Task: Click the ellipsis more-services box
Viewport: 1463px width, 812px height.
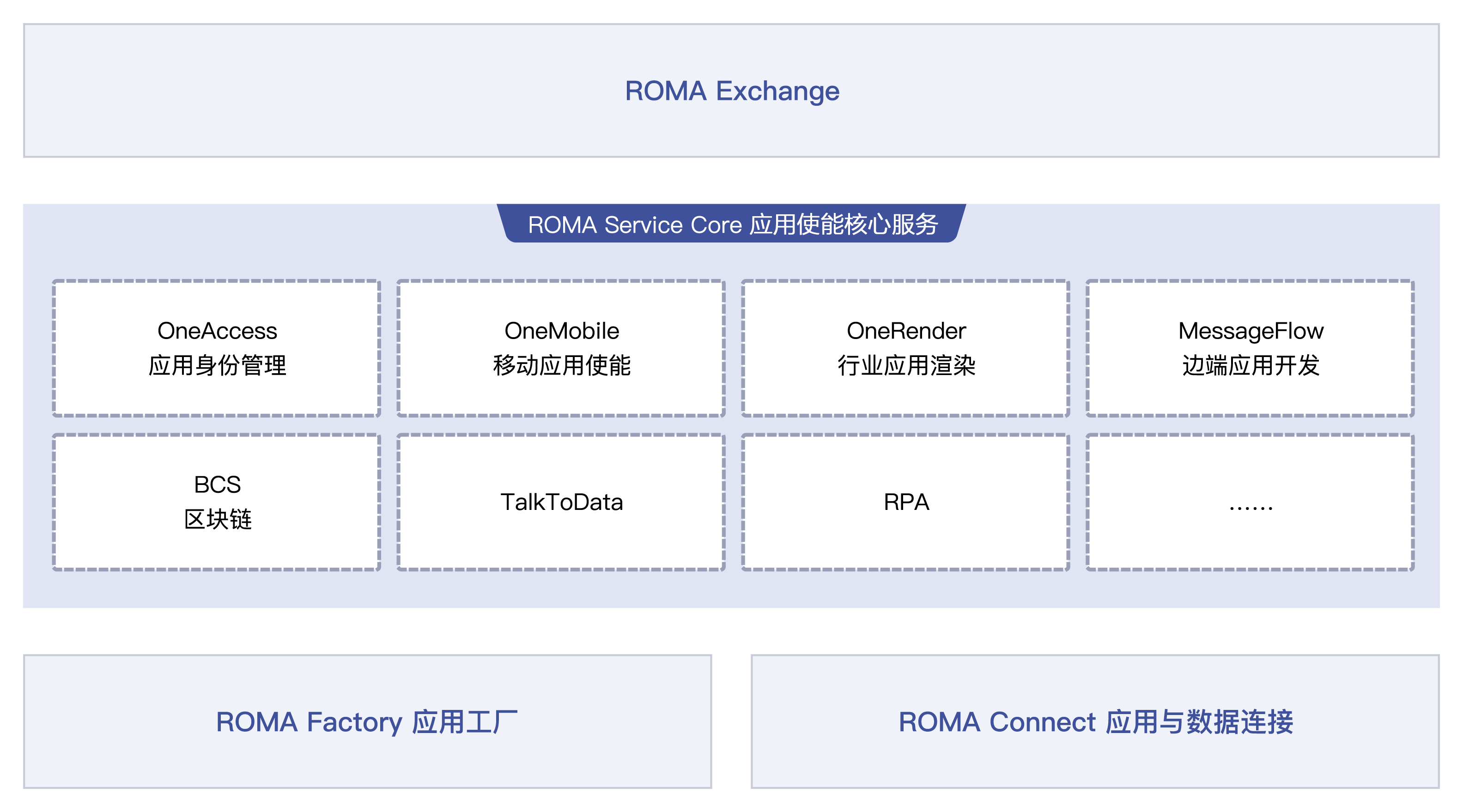Action: pos(1250,503)
